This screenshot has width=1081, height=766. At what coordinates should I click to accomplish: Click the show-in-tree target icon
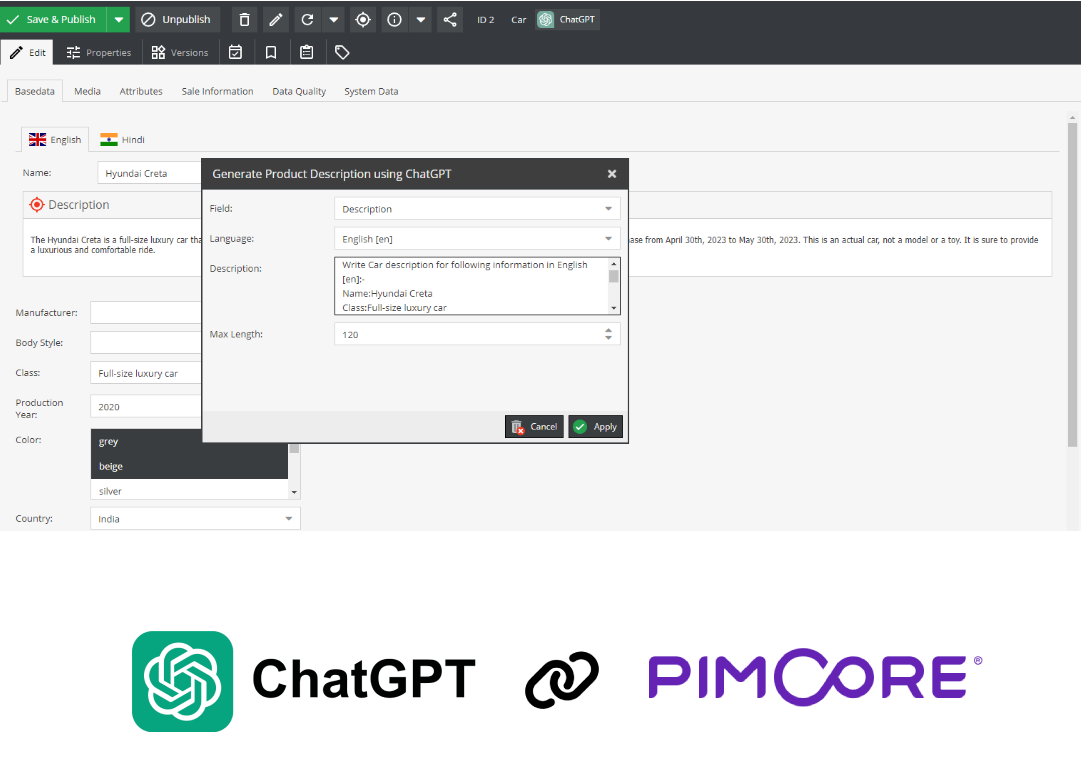(363, 19)
